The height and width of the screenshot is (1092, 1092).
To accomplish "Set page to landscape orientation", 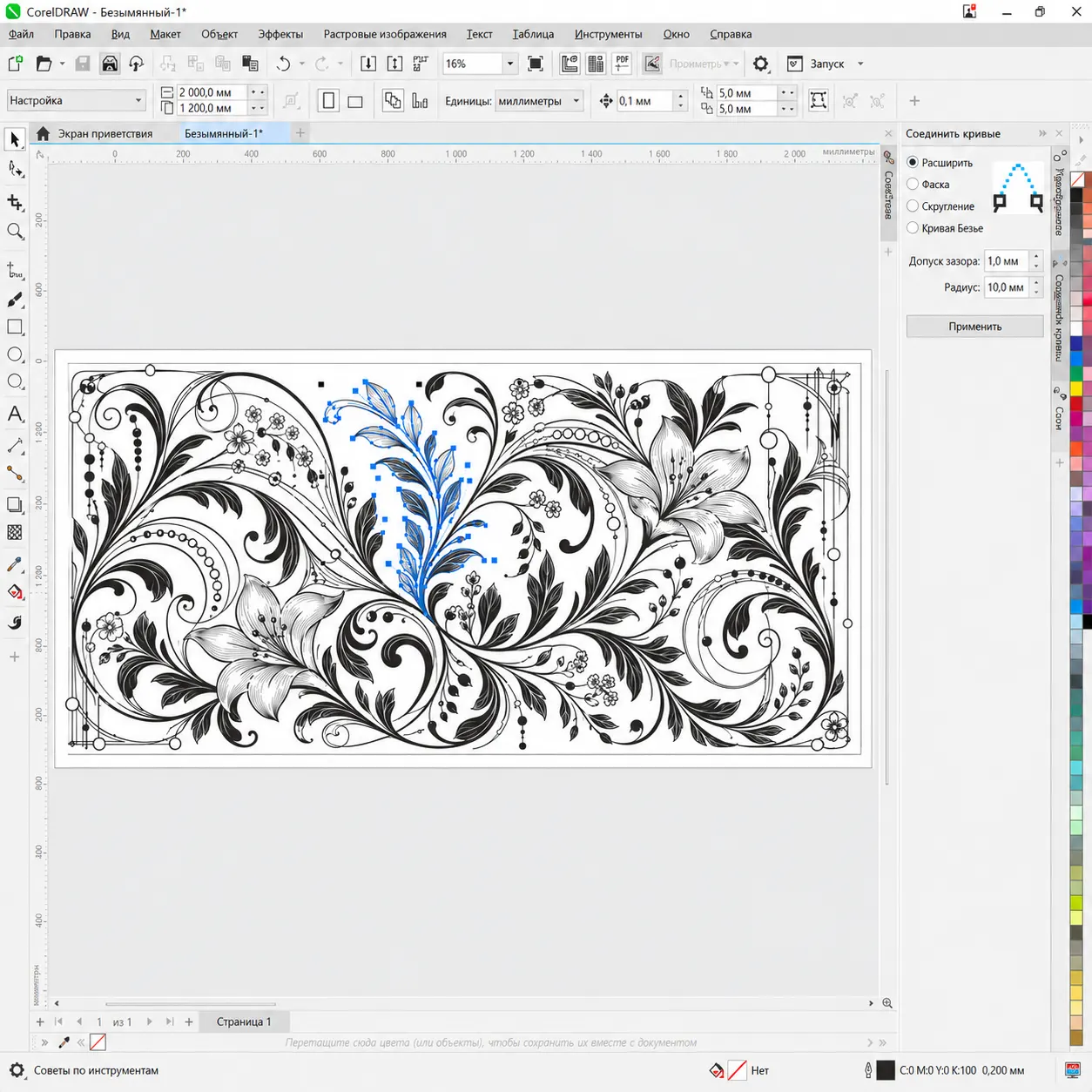I will pyautogui.click(x=355, y=101).
